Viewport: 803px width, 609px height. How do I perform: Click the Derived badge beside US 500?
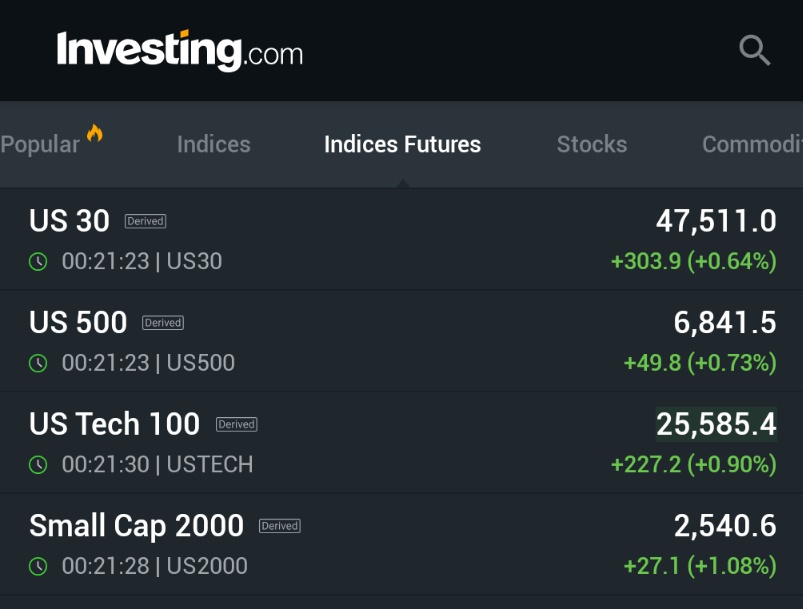coord(163,323)
